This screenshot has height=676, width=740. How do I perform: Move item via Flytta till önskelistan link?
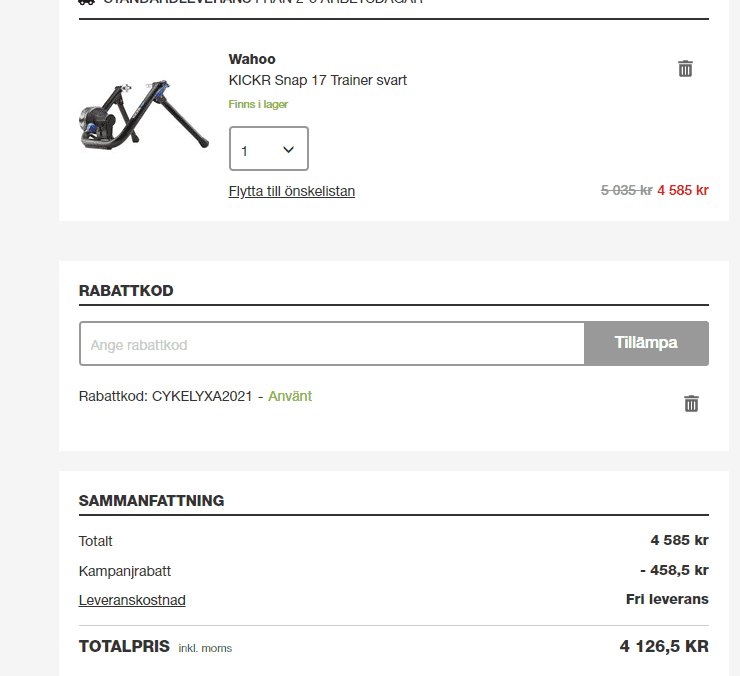tap(292, 191)
